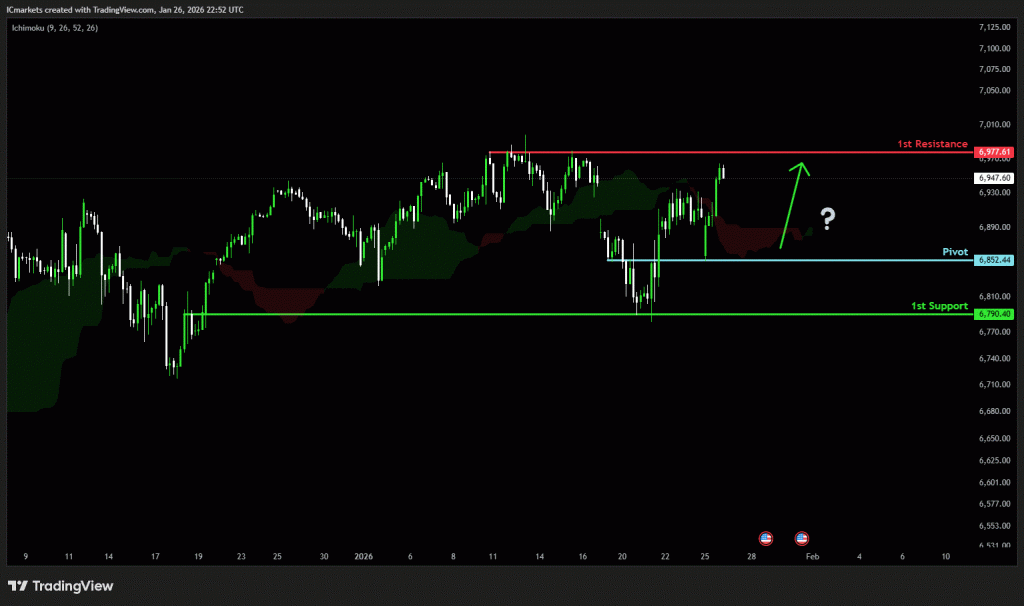Click the current price tag 6,947.60
Image resolution: width=1024 pixels, height=606 pixels.
[x=993, y=178]
